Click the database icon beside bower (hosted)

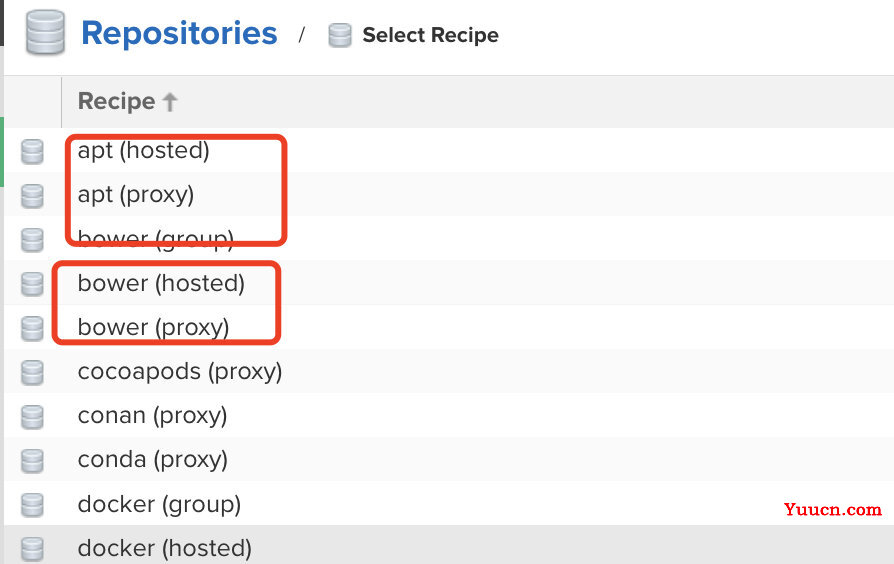click(32, 284)
